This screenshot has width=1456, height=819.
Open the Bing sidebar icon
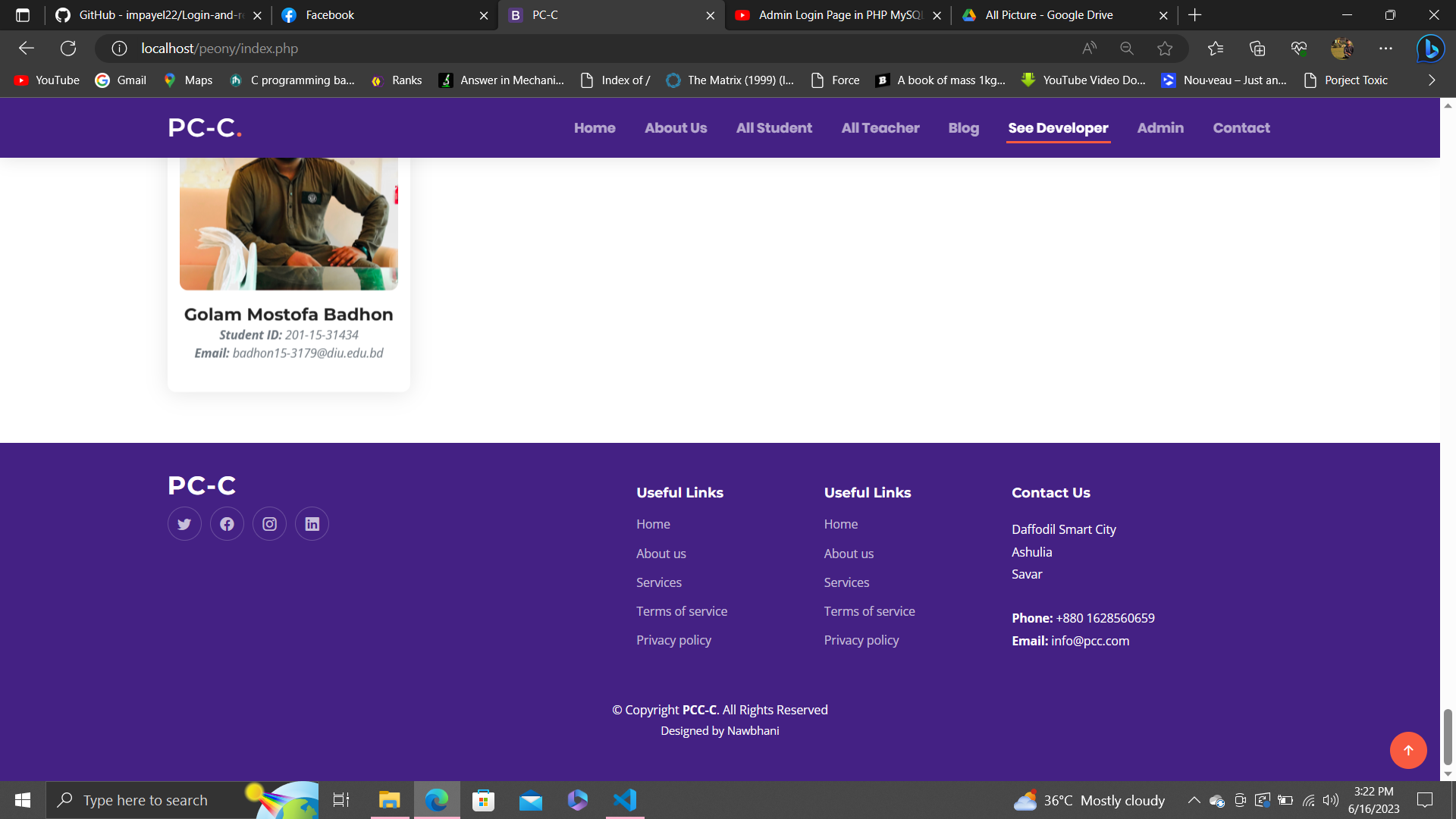1430,49
